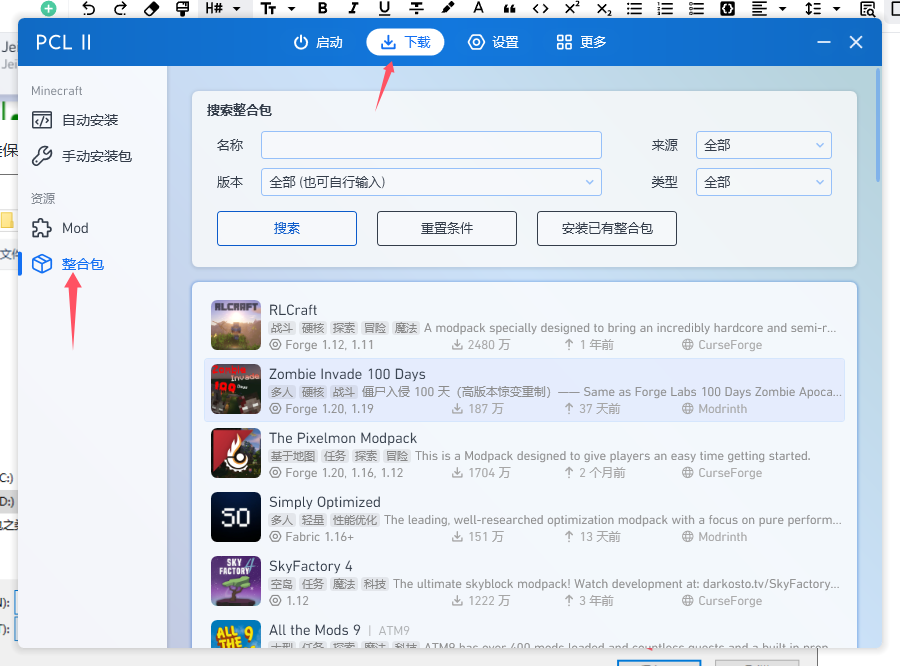Open the RLCraft modpack thumbnail
Screen dimensions: 900x666
pyautogui.click(x=236, y=325)
